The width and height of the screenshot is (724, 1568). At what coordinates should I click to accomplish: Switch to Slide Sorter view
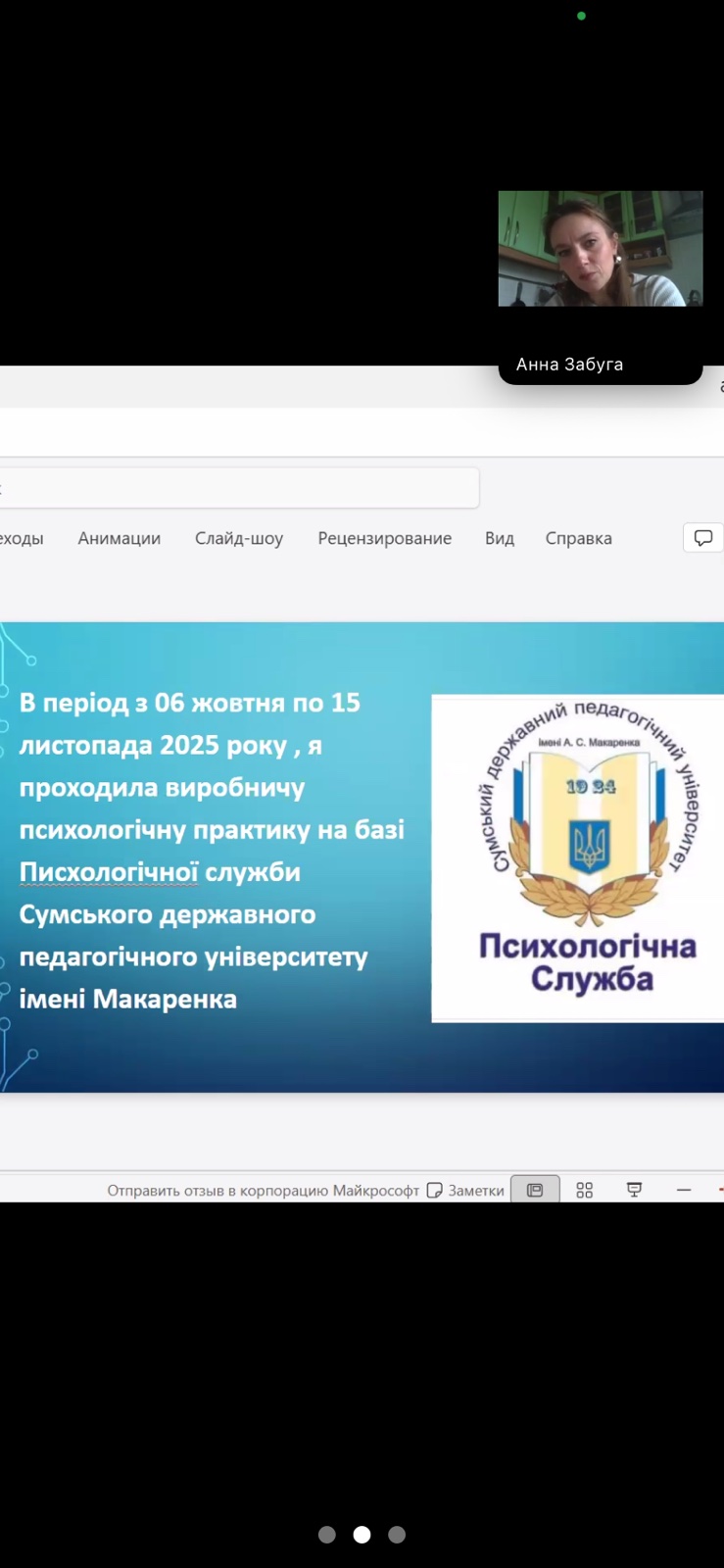coord(585,1190)
